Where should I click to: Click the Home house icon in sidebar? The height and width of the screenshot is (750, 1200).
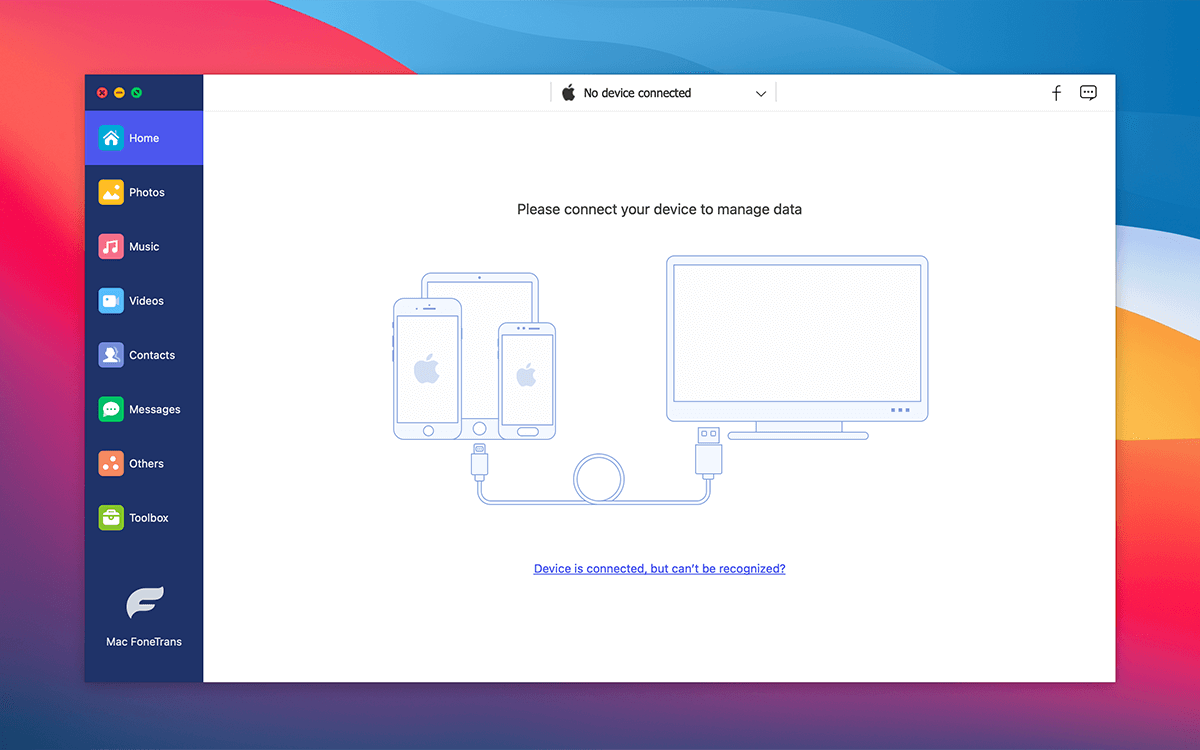tap(111, 138)
